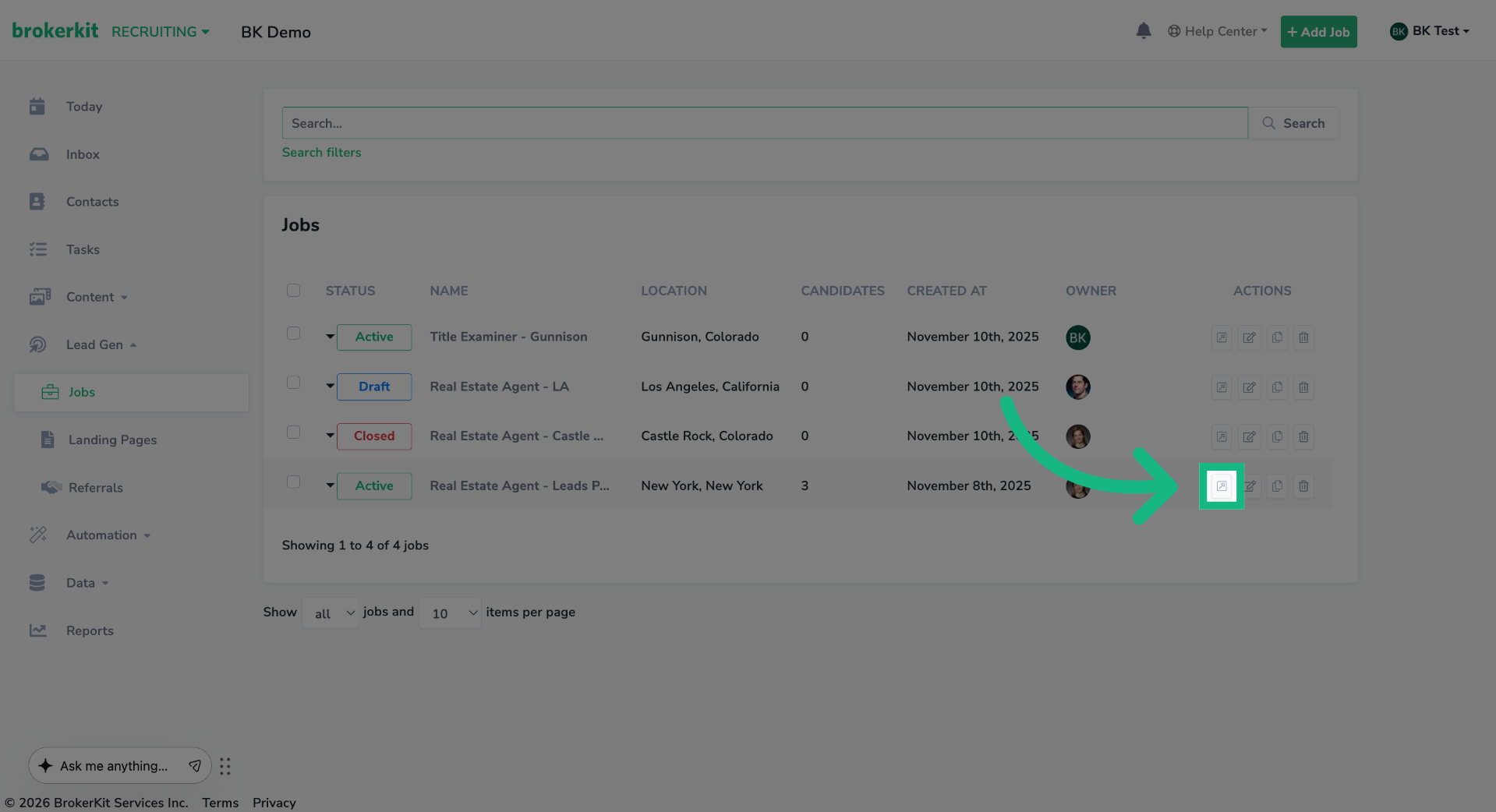Click the Add Job button

tap(1317, 31)
